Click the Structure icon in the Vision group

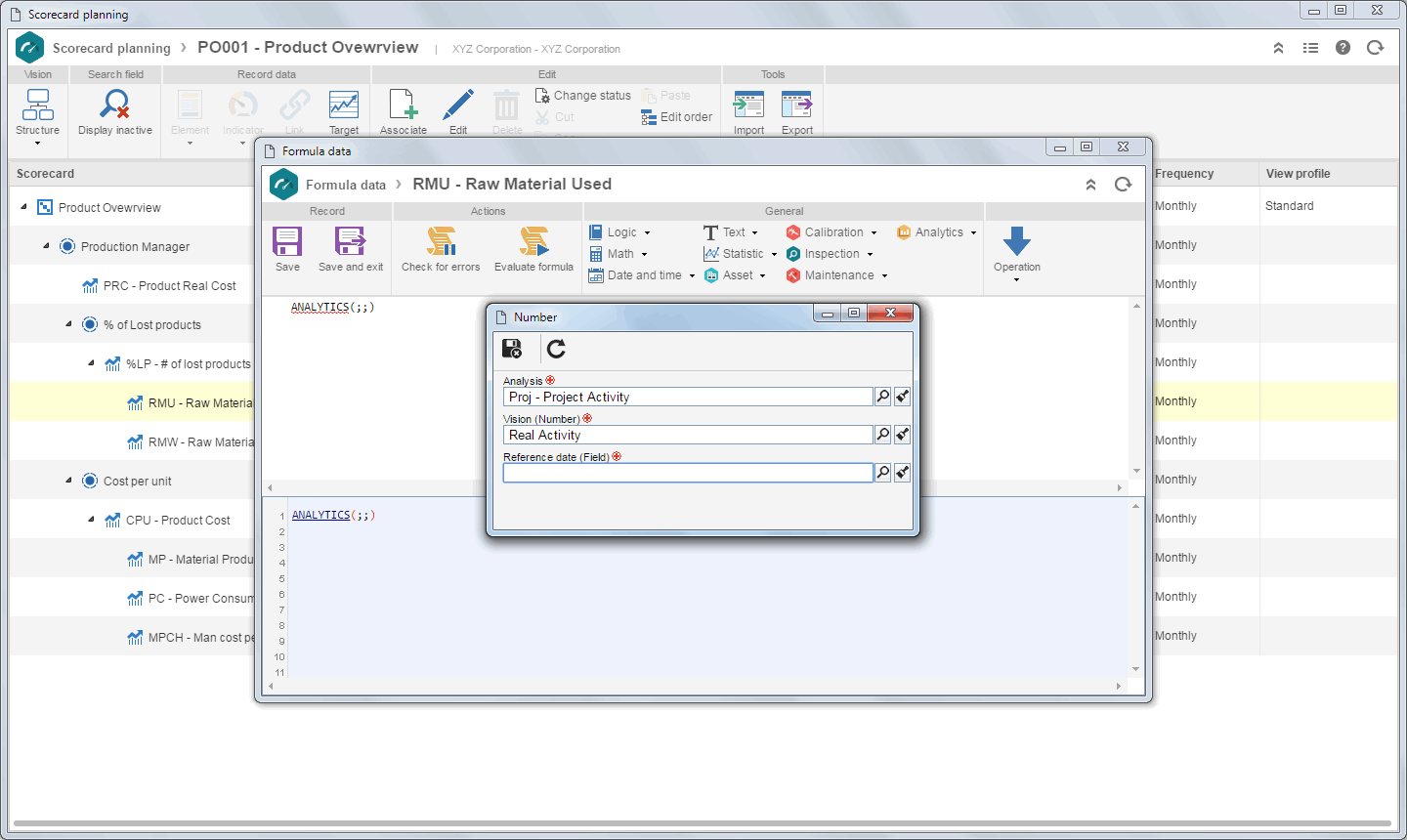[x=38, y=104]
